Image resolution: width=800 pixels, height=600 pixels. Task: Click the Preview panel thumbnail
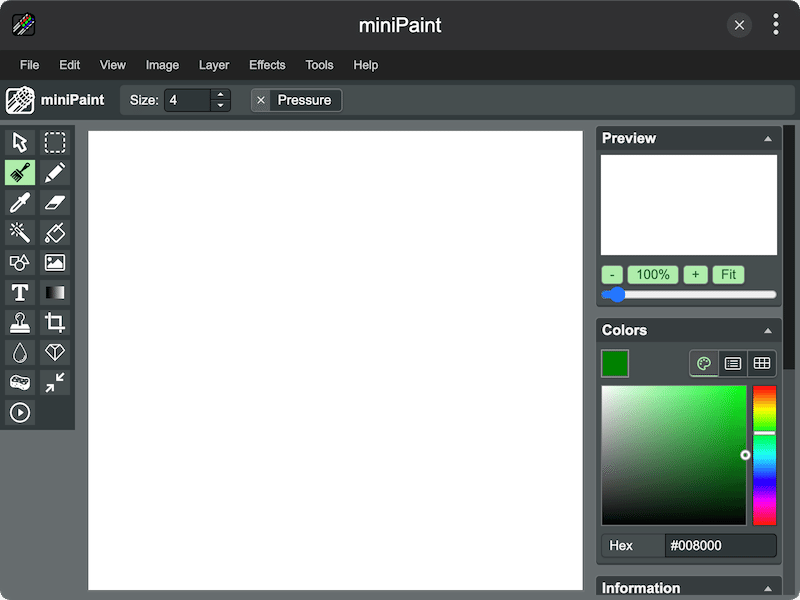click(689, 205)
